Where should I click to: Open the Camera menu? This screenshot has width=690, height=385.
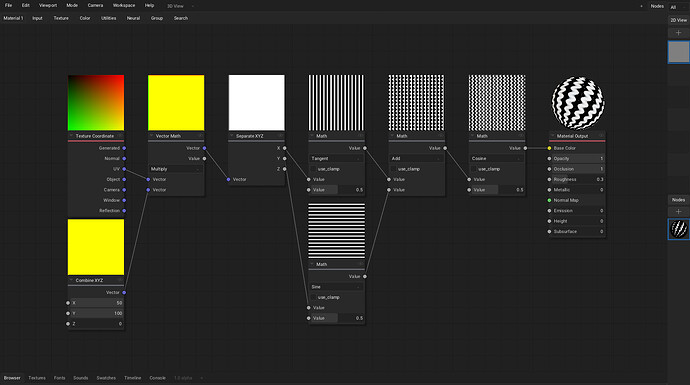(95, 5)
